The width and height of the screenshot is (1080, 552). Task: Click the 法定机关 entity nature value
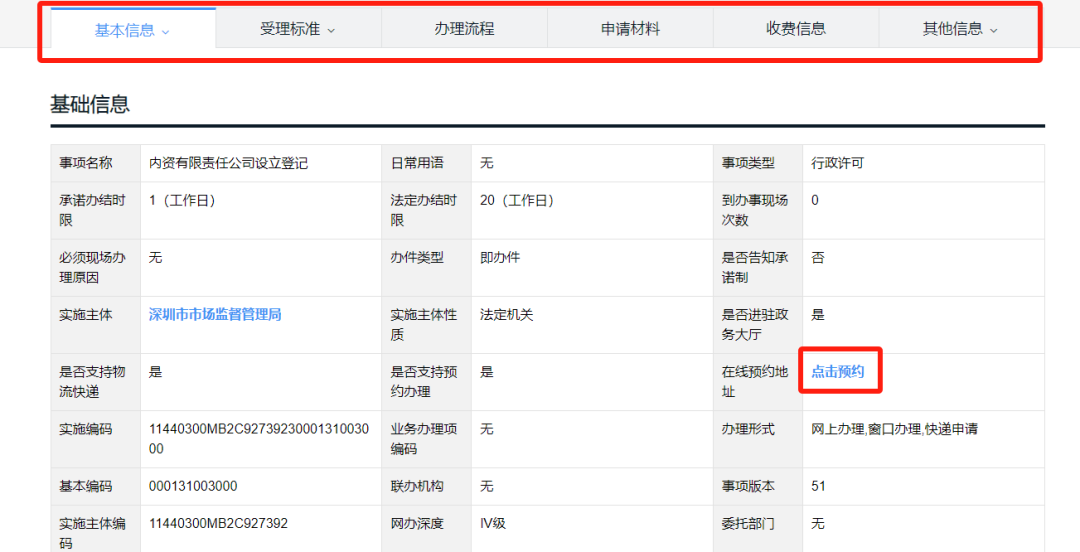coord(507,315)
